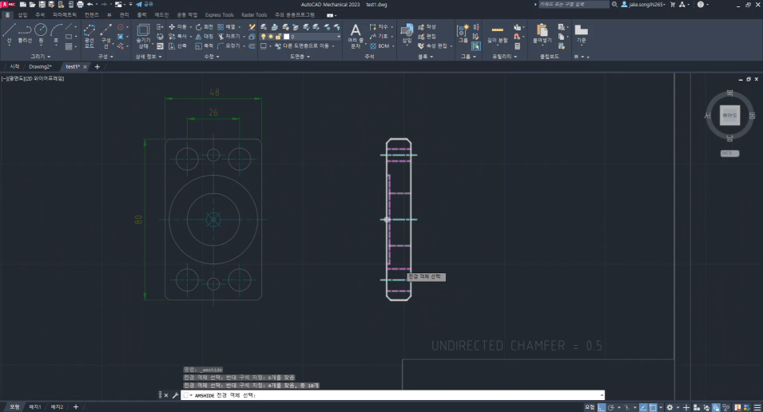Switch to the Express Tools ribbon tab

point(219,15)
